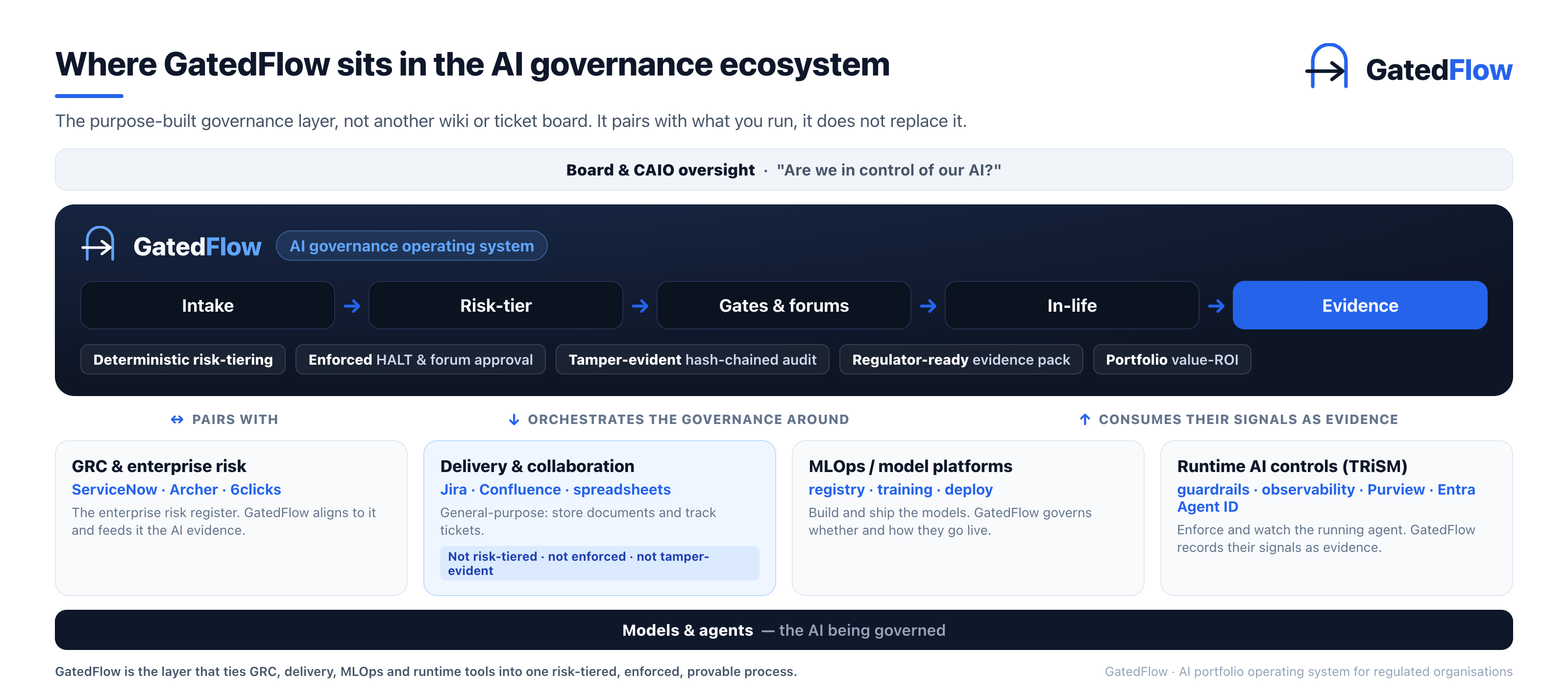The image size is (1568, 698).
Task: Click ServiceNow · Archer · 6clicks text
Action: click(176, 490)
